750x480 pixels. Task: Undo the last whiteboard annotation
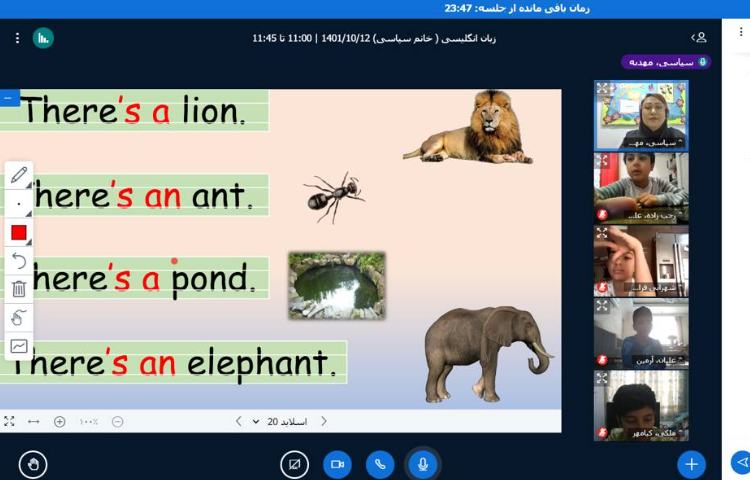(x=18, y=260)
